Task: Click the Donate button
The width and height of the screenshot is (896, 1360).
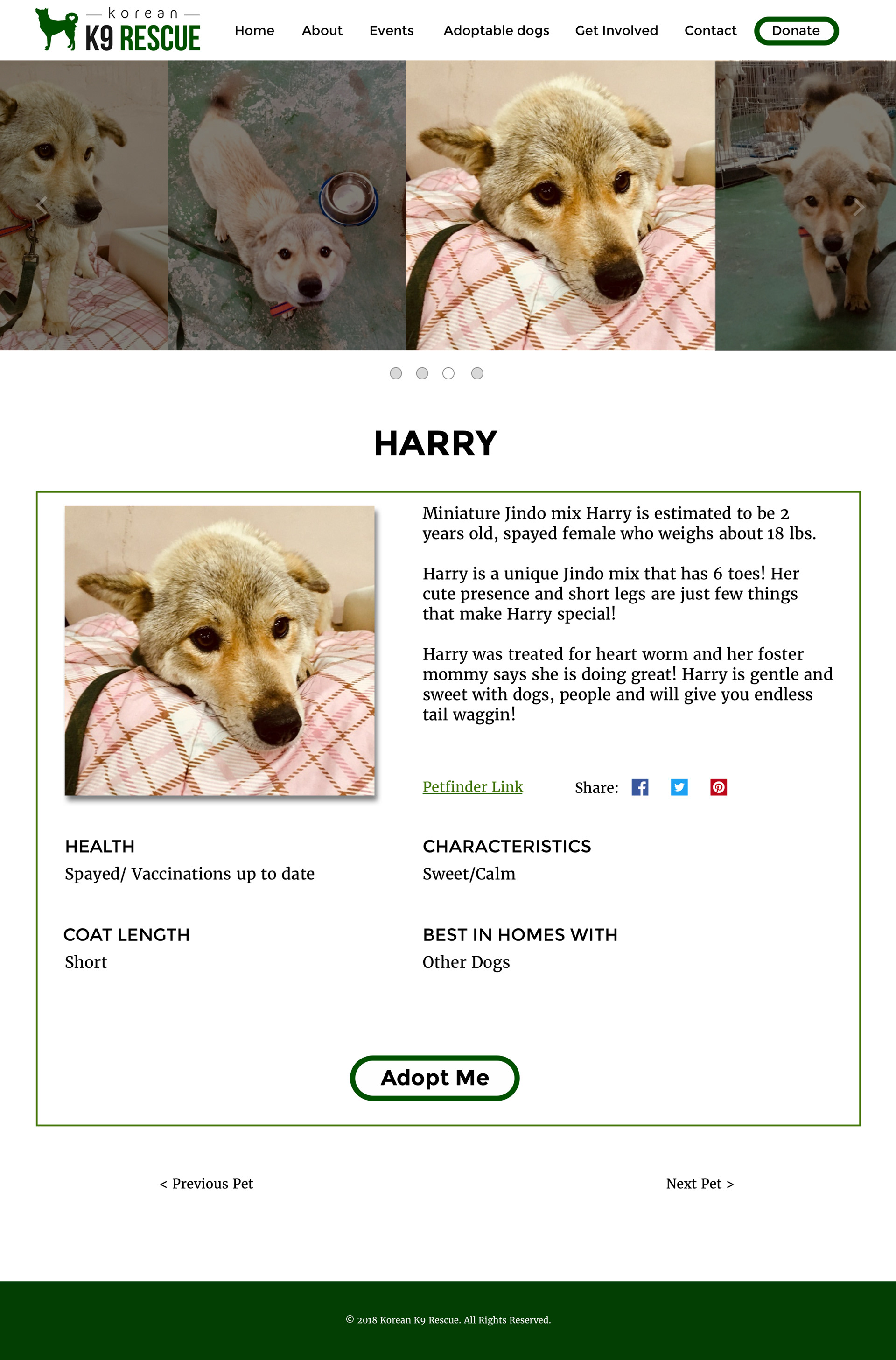Action: point(796,31)
